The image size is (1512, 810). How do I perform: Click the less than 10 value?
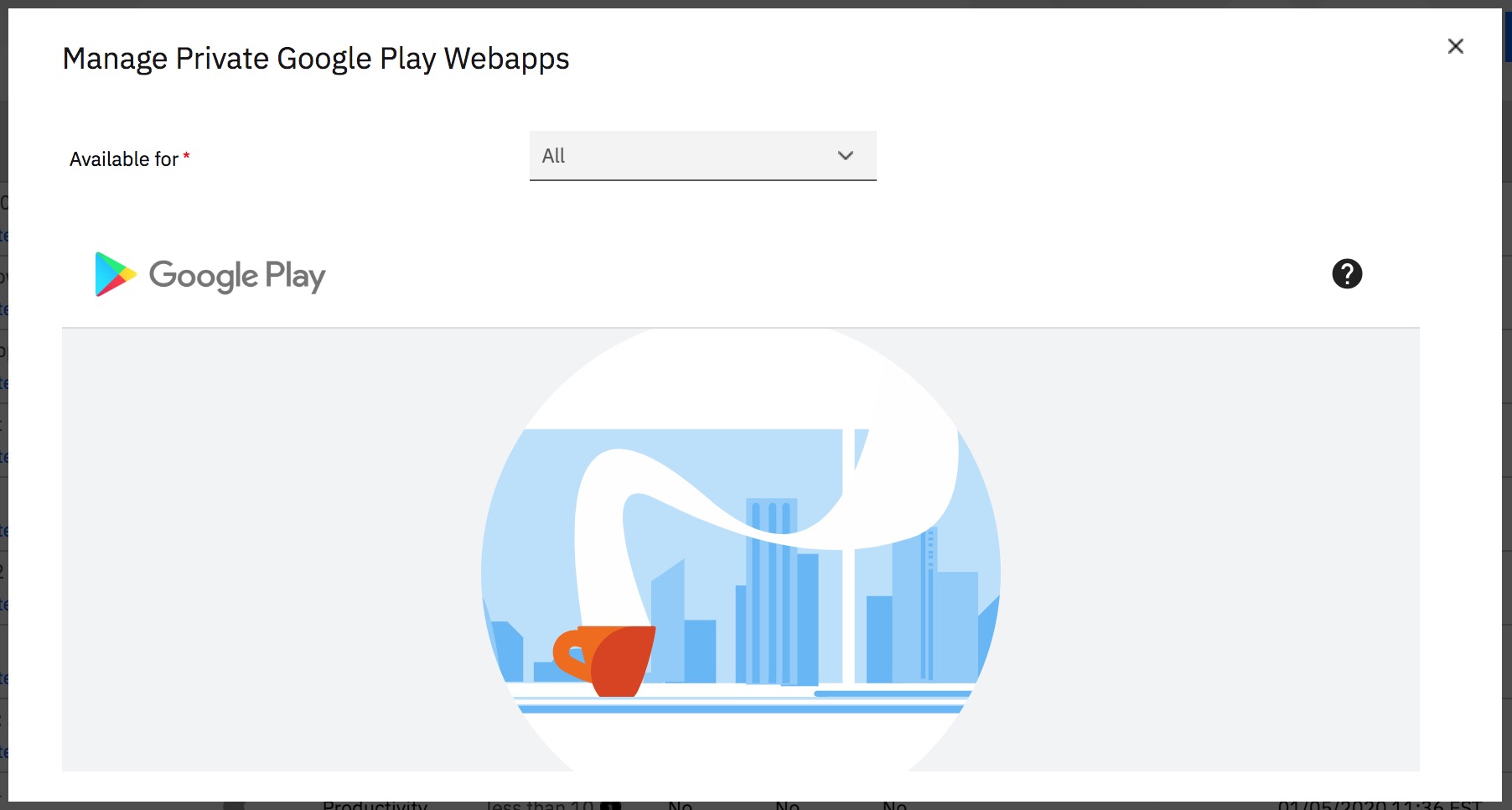[x=540, y=805]
